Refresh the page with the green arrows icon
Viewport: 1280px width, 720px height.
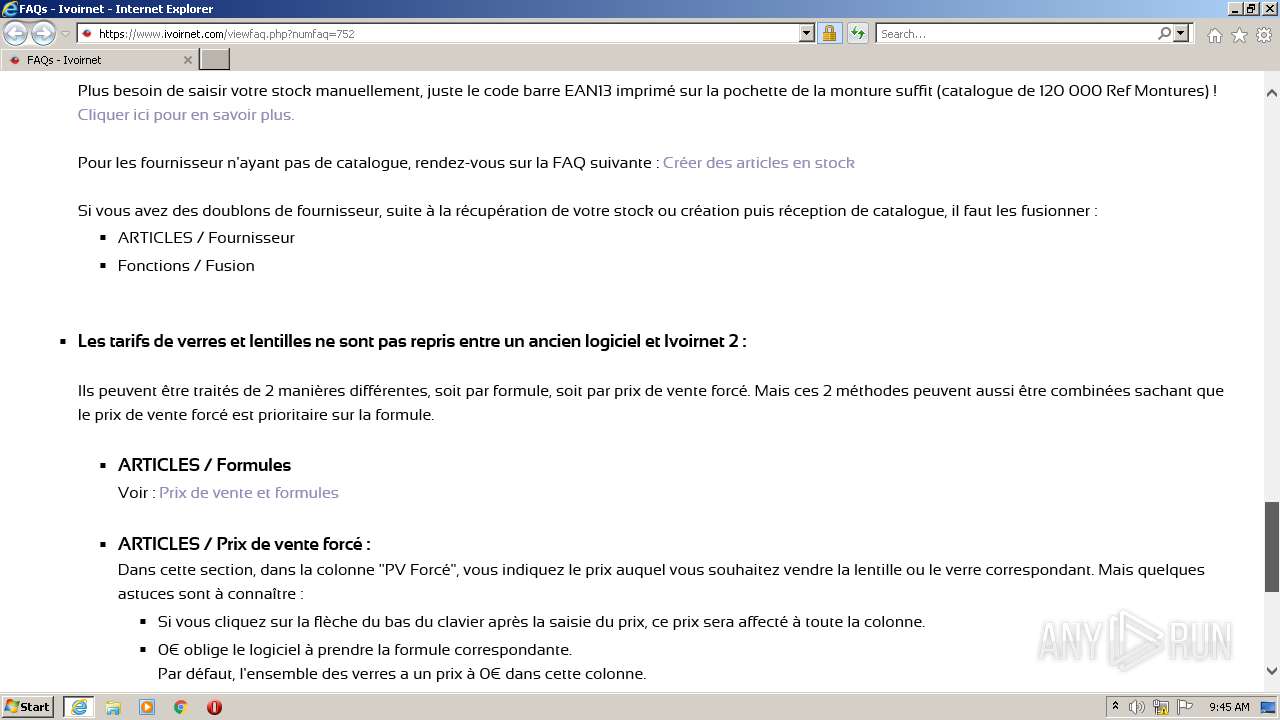[x=857, y=33]
